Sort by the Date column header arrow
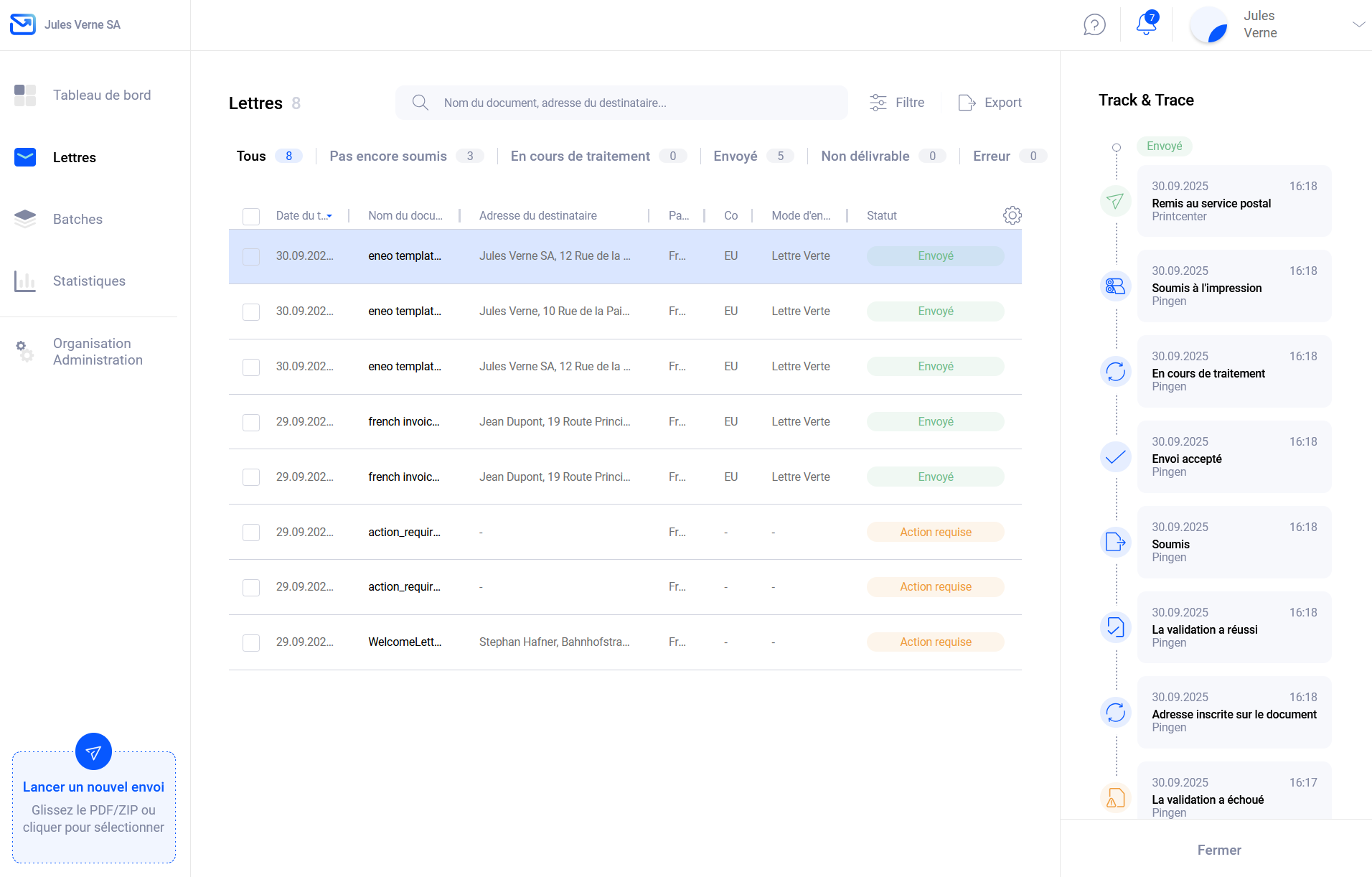This screenshot has width=1372, height=877. coord(329,216)
